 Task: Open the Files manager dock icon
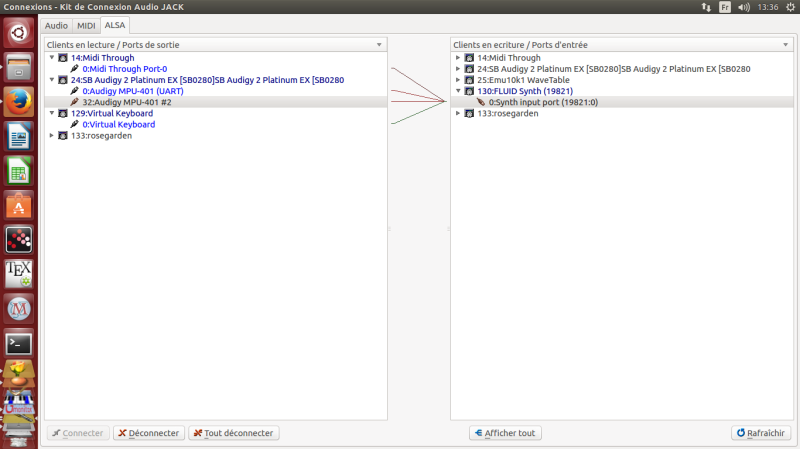19,67
